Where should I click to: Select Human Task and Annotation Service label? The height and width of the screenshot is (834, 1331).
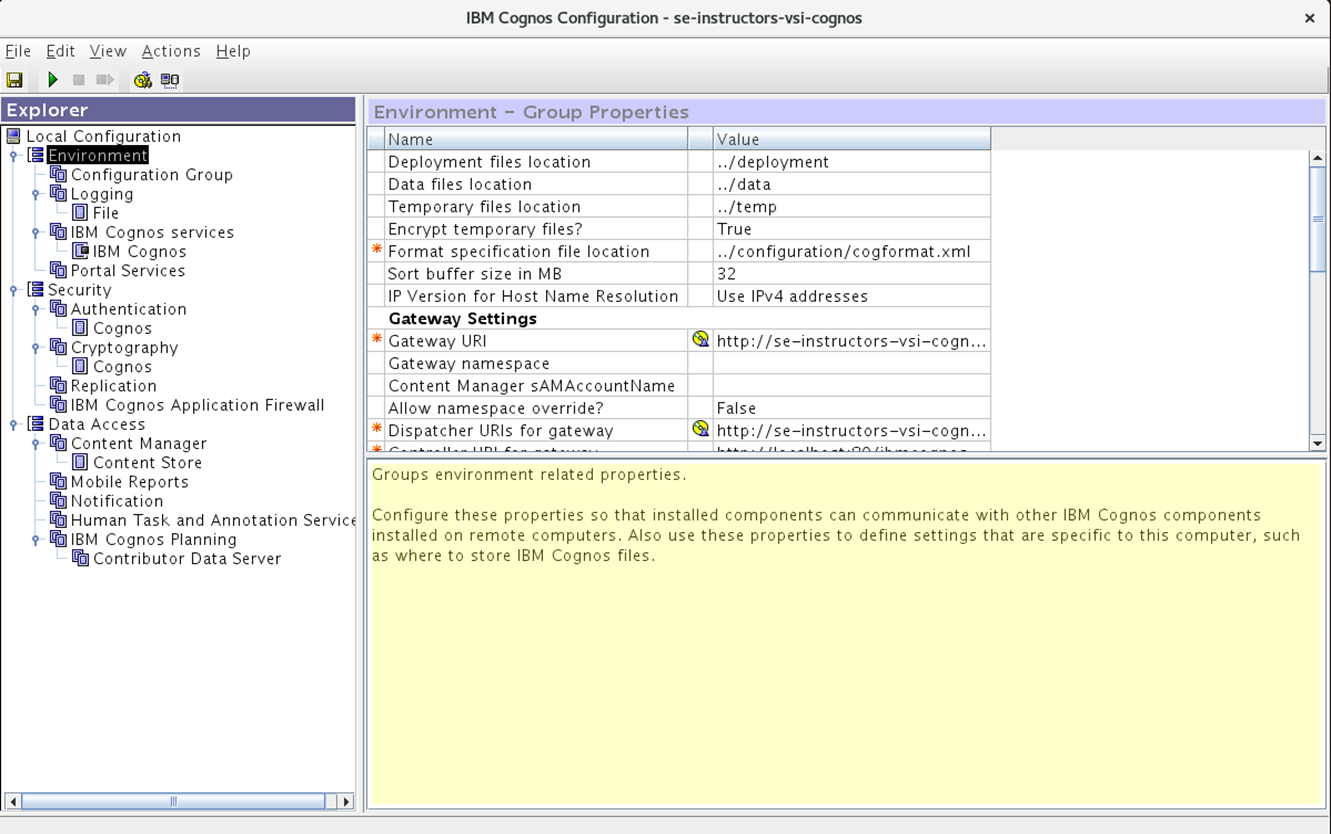[213, 520]
